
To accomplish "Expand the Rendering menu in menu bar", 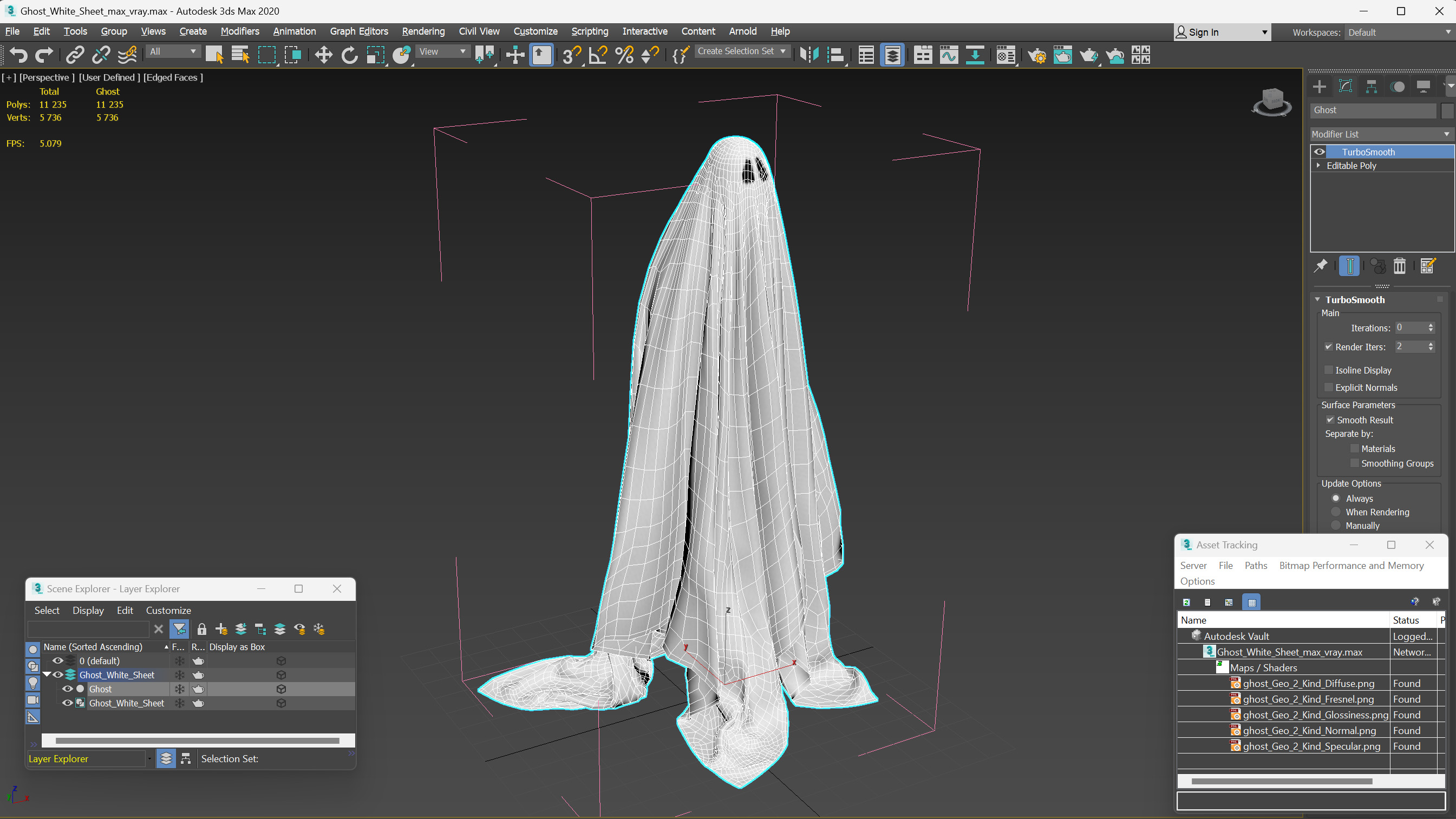I will 423,31.
